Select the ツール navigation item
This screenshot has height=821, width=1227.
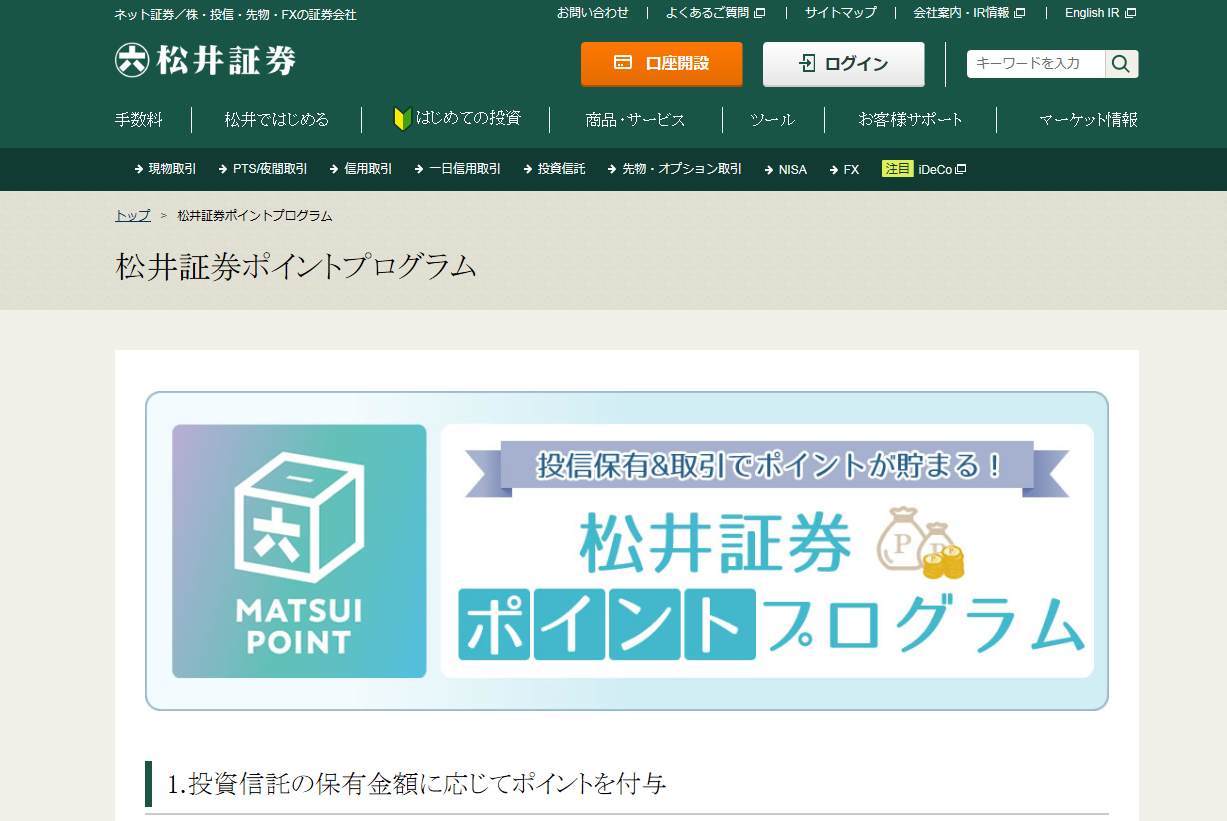pos(772,119)
